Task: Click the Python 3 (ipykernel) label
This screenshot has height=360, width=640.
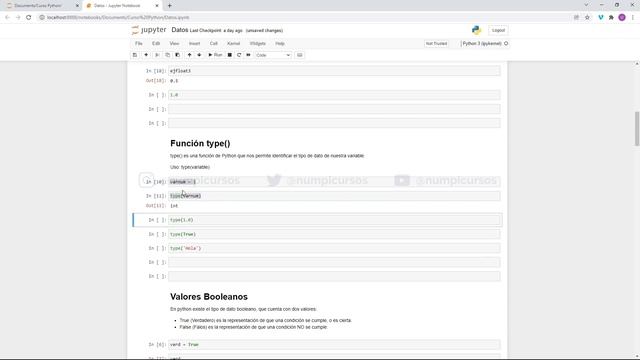Action: (x=482, y=43)
